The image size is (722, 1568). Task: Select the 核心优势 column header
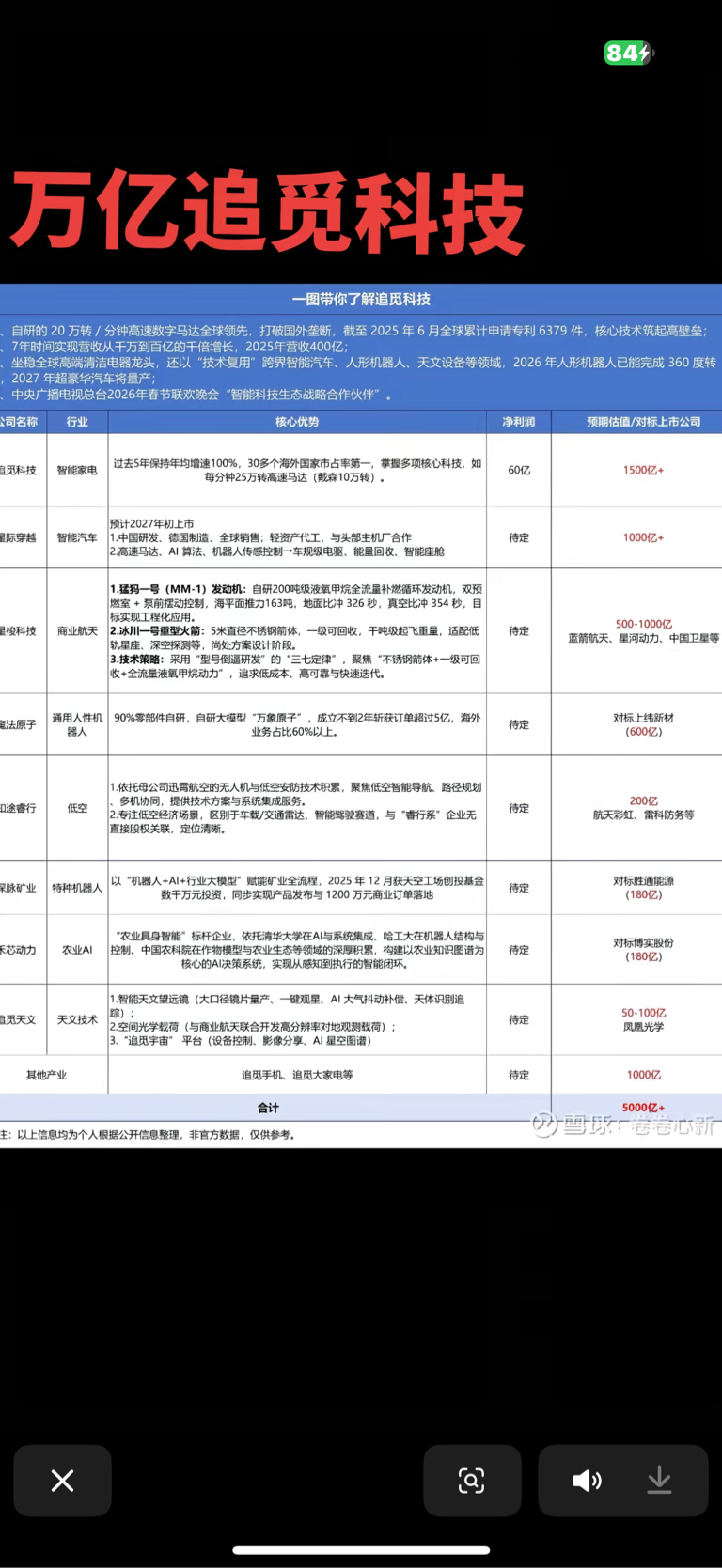coord(297,422)
